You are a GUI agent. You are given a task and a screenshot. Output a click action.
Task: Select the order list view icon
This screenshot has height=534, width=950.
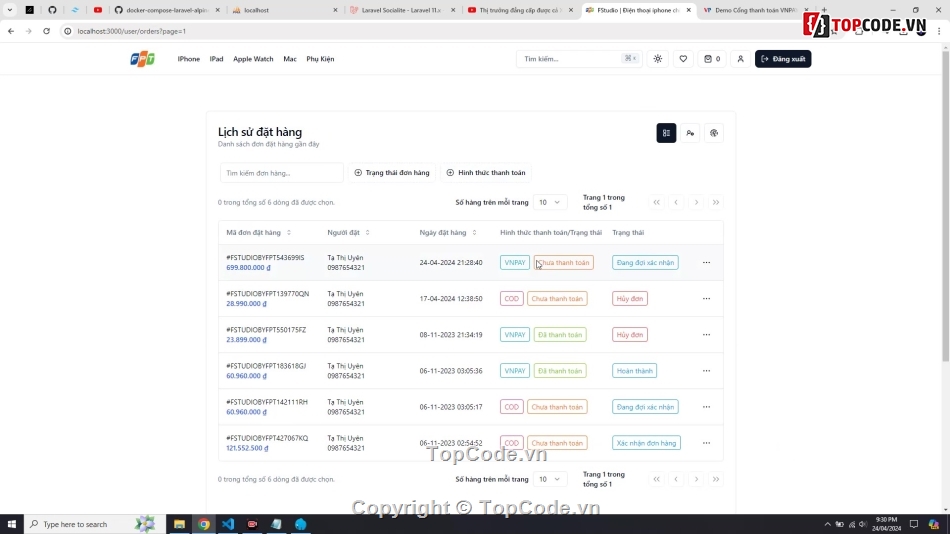point(666,133)
